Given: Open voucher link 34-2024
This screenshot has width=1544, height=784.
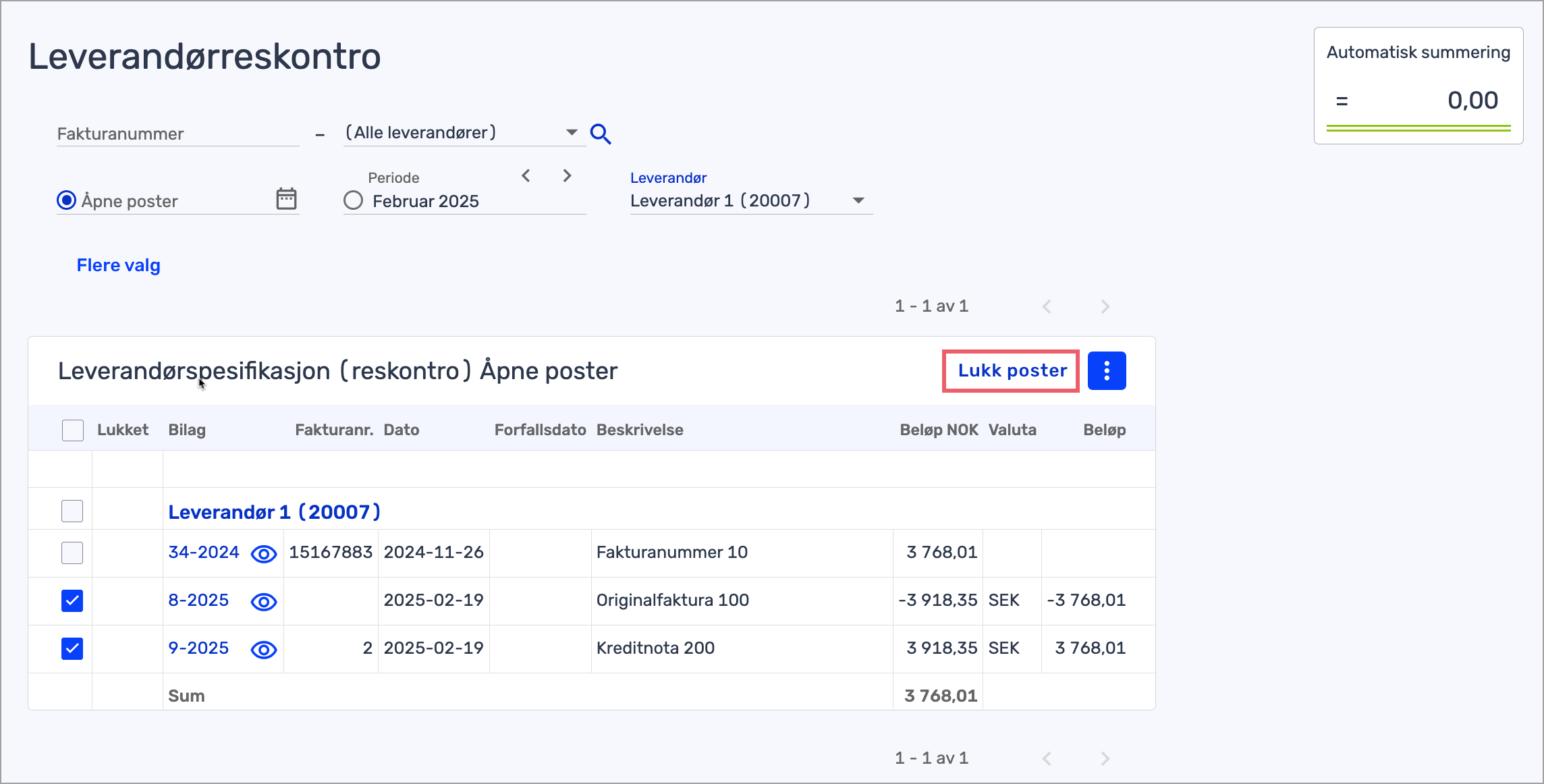Looking at the screenshot, I should pyautogui.click(x=204, y=552).
